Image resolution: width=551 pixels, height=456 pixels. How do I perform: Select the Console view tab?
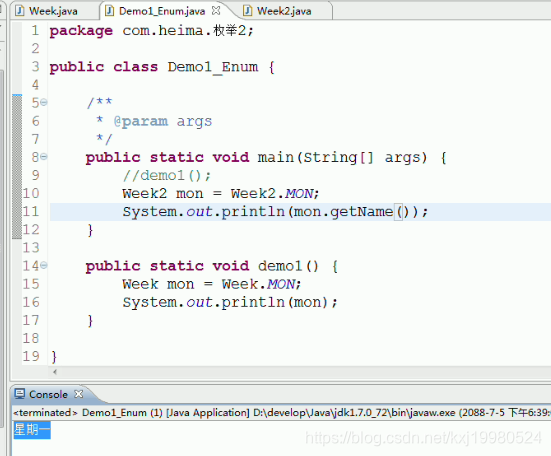point(48,395)
